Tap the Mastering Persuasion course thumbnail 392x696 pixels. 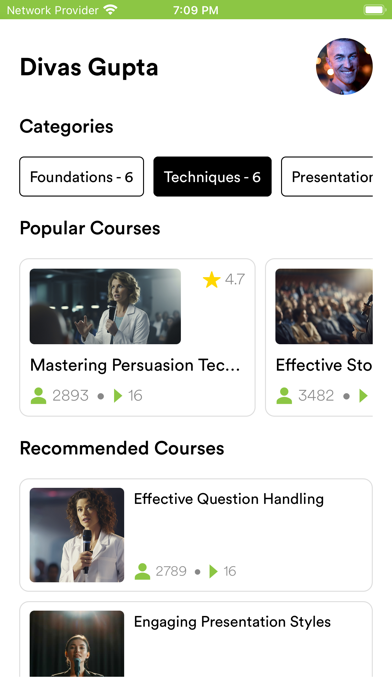tap(105, 306)
